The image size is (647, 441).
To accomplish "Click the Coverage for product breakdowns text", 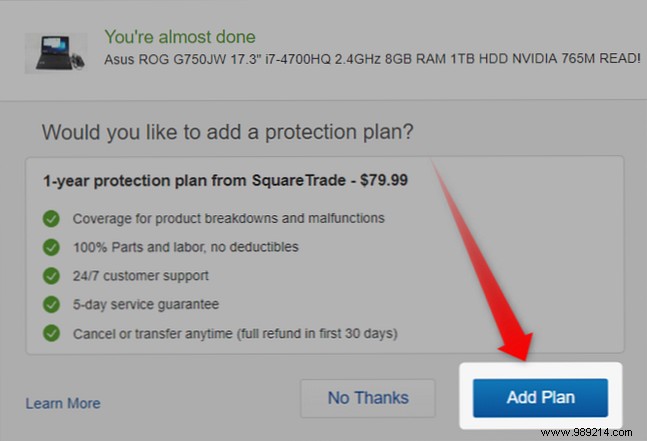I will click(229, 218).
